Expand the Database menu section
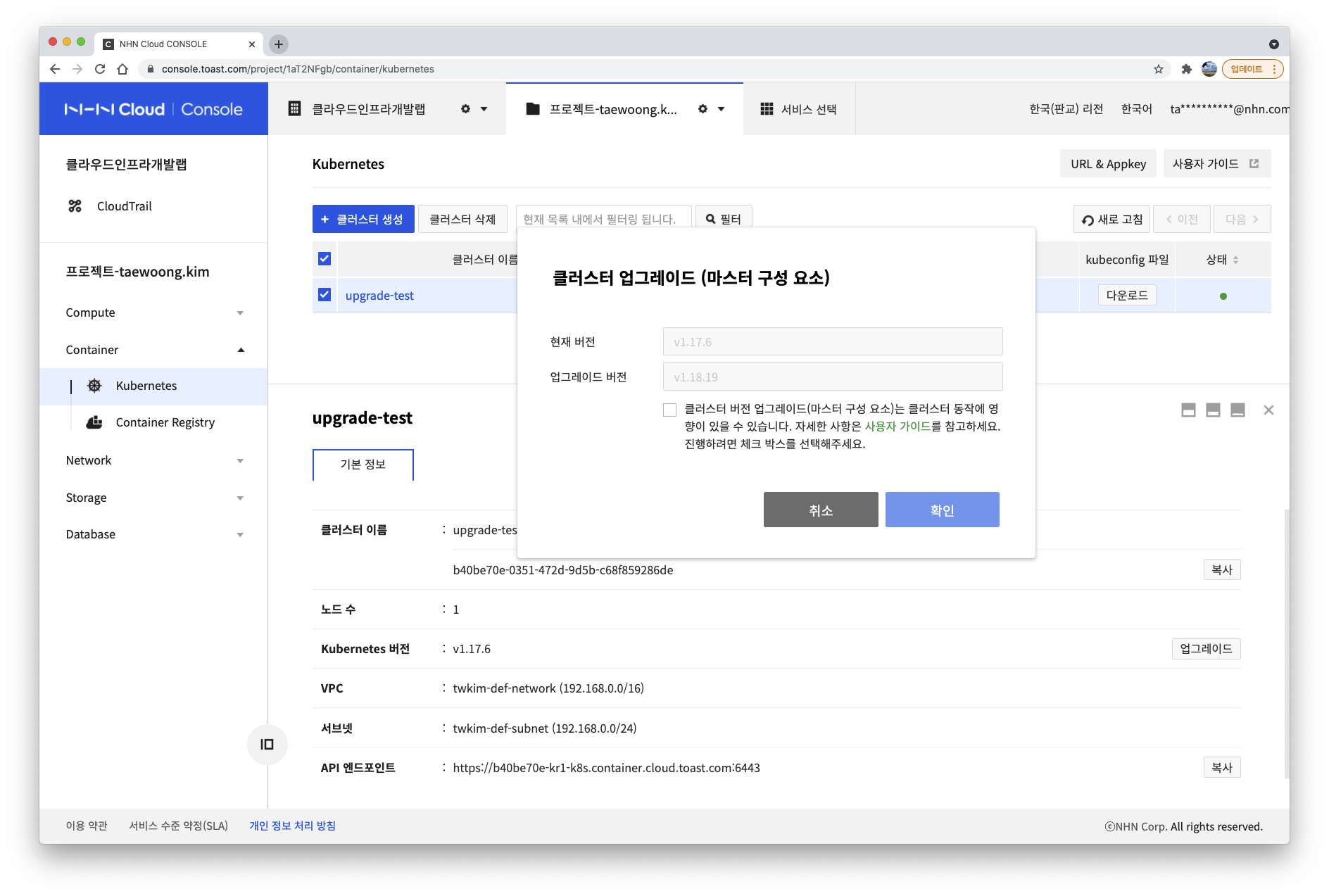This screenshot has width=1329, height=896. click(x=240, y=535)
